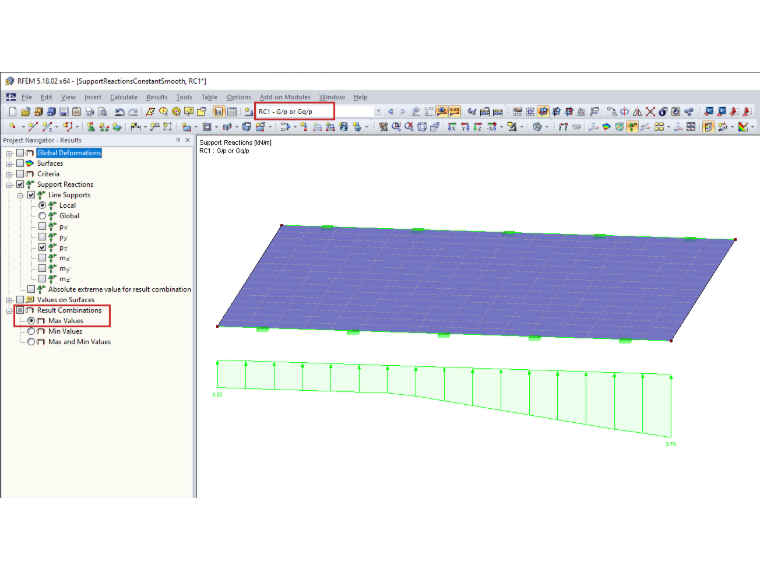Disable the pz' reaction checkbox
The width and height of the screenshot is (760, 570).
click(x=42, y=247)
